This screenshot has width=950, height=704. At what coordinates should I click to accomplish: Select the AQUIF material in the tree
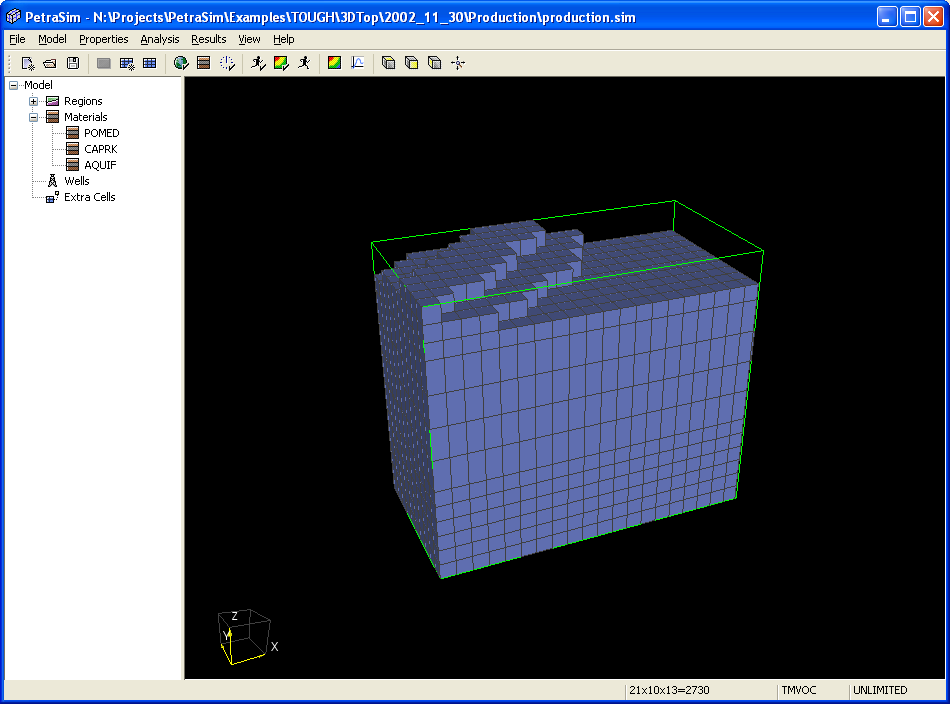click(x=100, y=165)
